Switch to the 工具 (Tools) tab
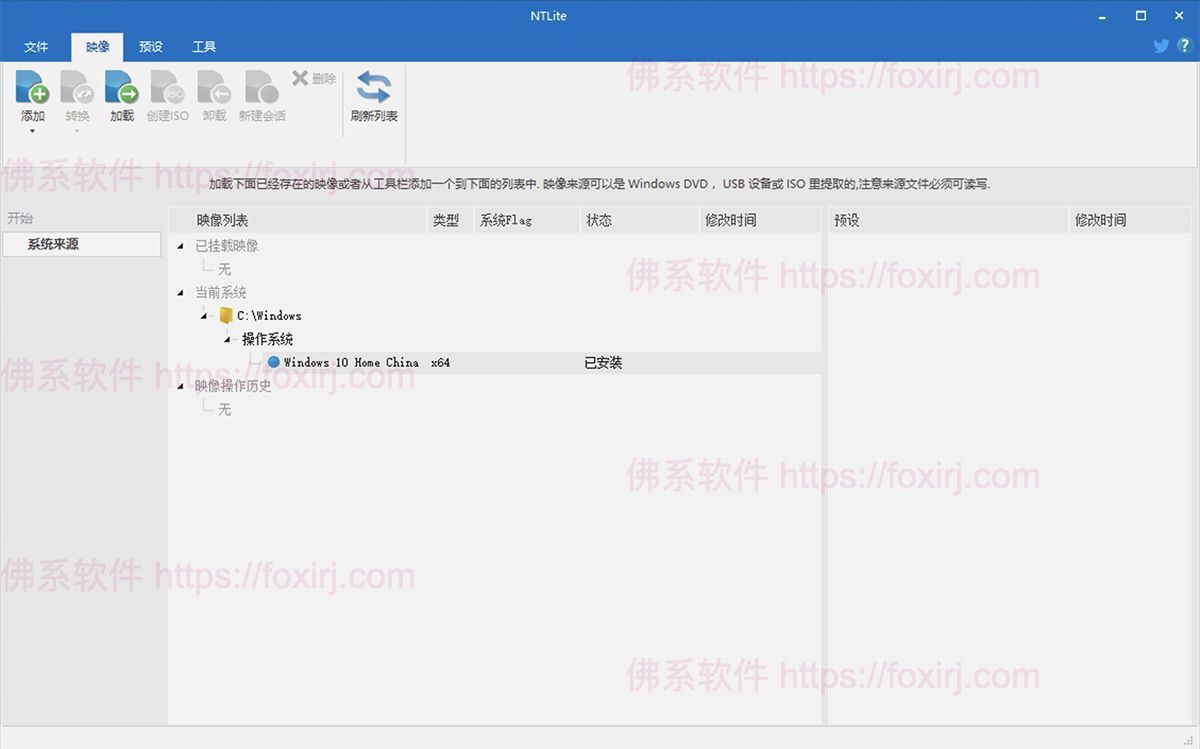Screen dimensions: 1200x749 click(x=204, y=46)
